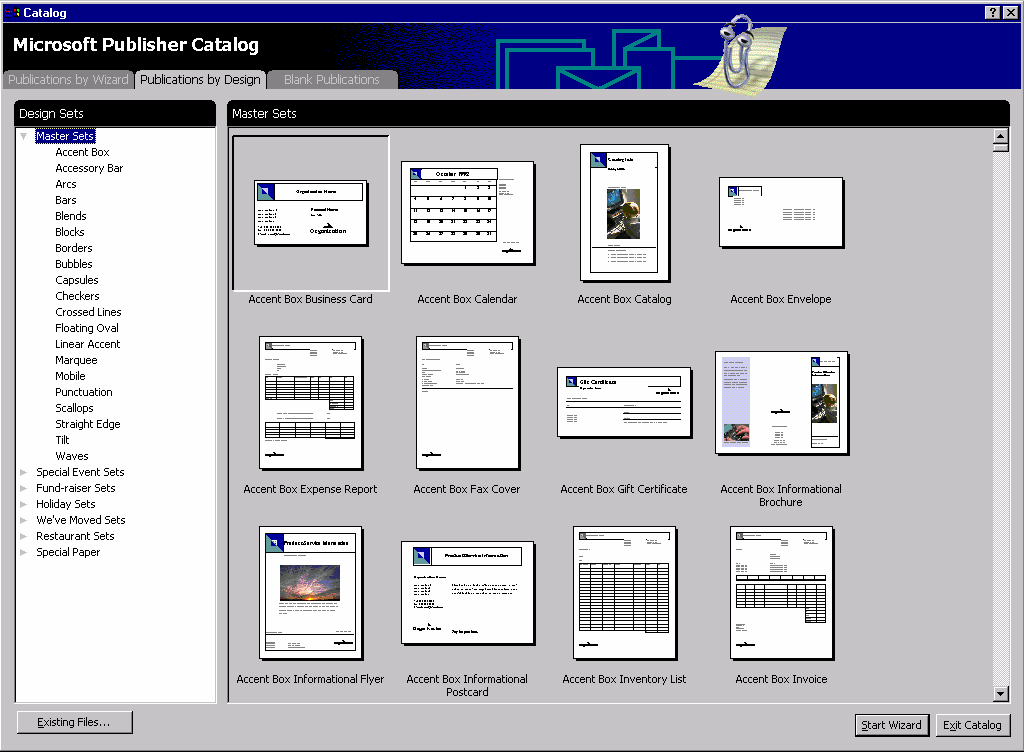Pick the Accent Box Catalog thumbnail
The width and height of the screenshot is (1024, 752).
click(x=624, y=213)
